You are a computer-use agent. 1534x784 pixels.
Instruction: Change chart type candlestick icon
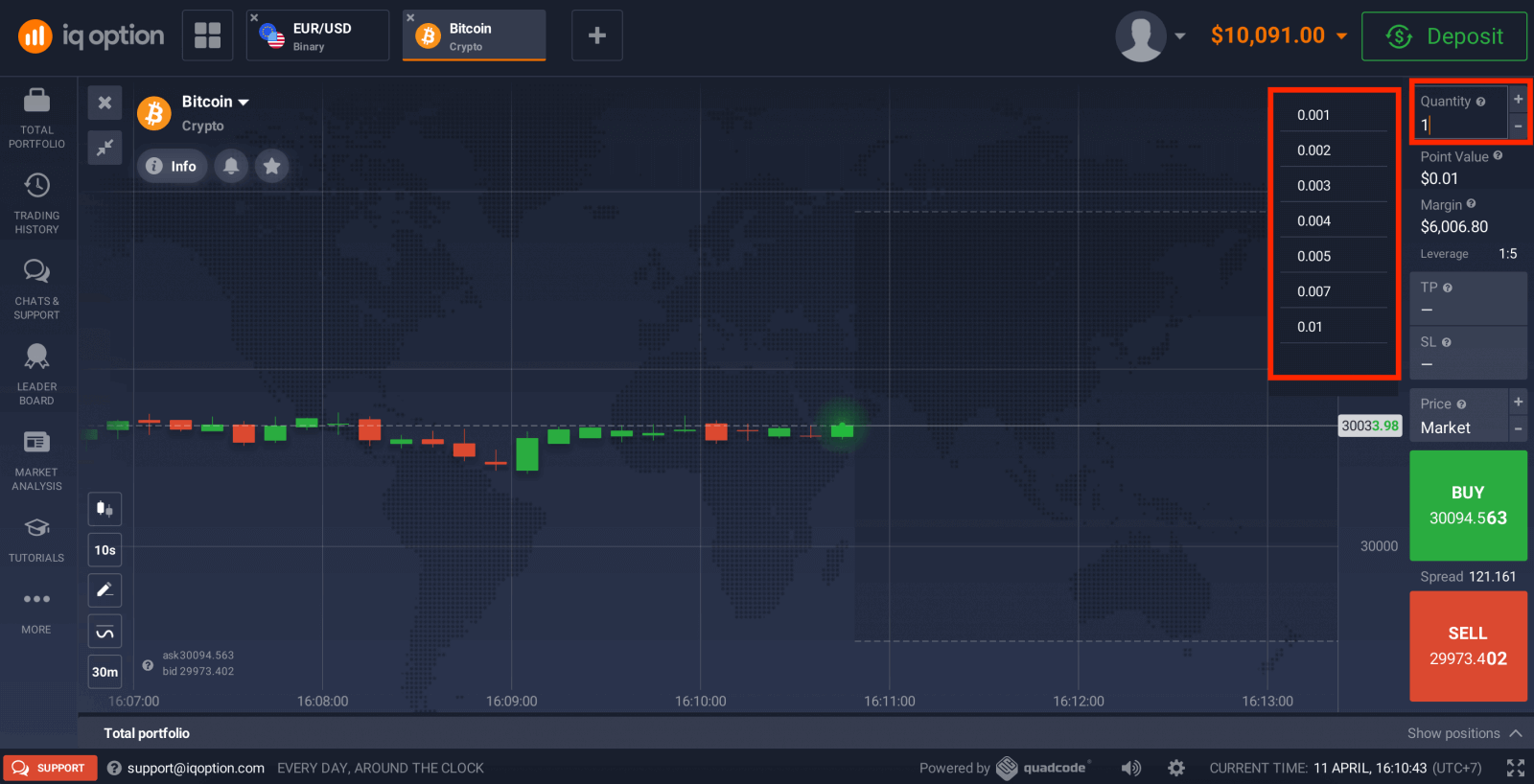coord(105,509)
